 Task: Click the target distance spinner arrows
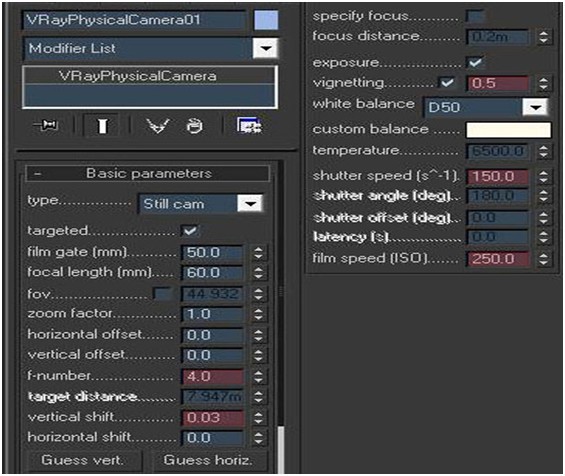click(x=258, y=397)
